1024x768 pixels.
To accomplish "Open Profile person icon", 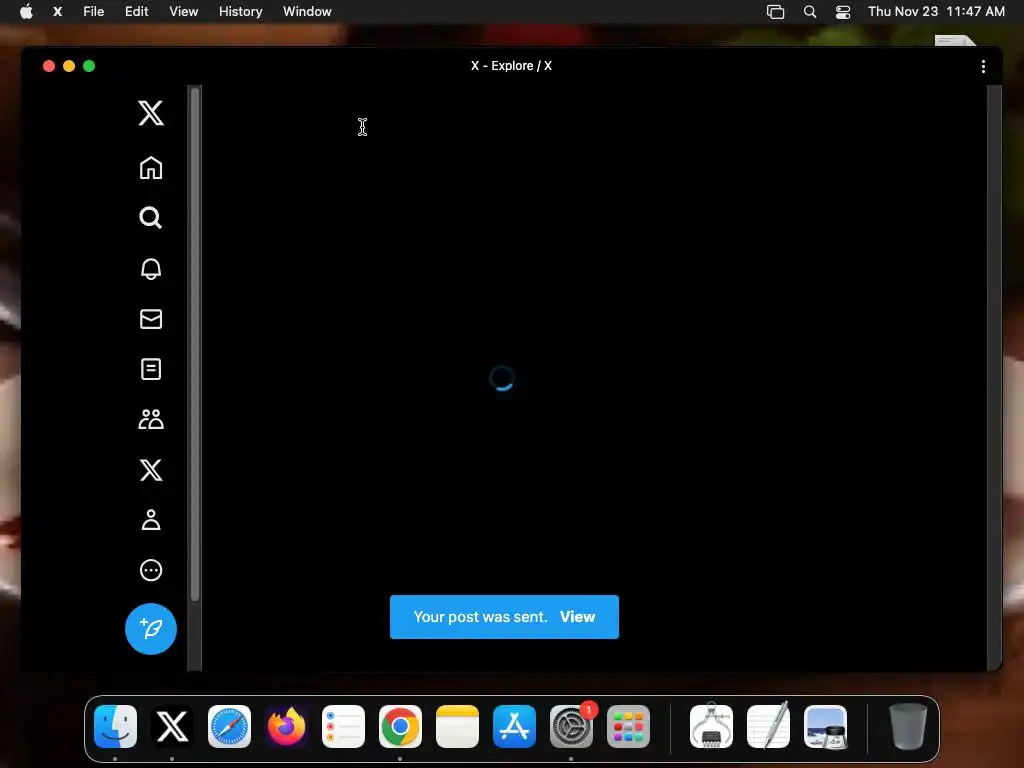I will point(151,520).
